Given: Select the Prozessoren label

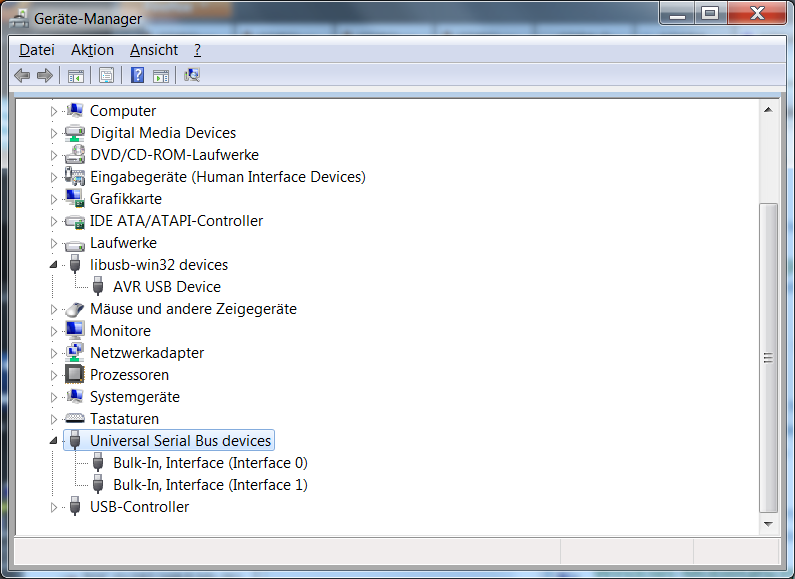Looking at the screenshot, I should coord(129,375).
